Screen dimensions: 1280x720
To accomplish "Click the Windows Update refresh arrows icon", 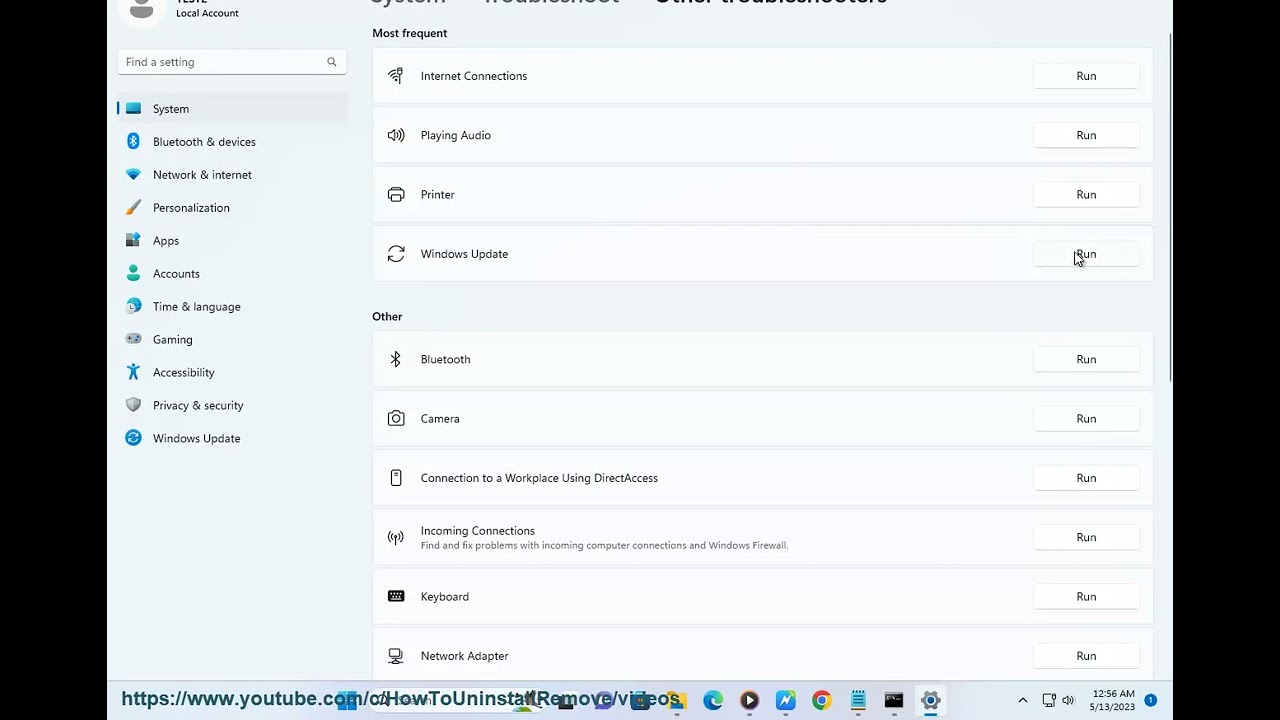I will [396, 254].
